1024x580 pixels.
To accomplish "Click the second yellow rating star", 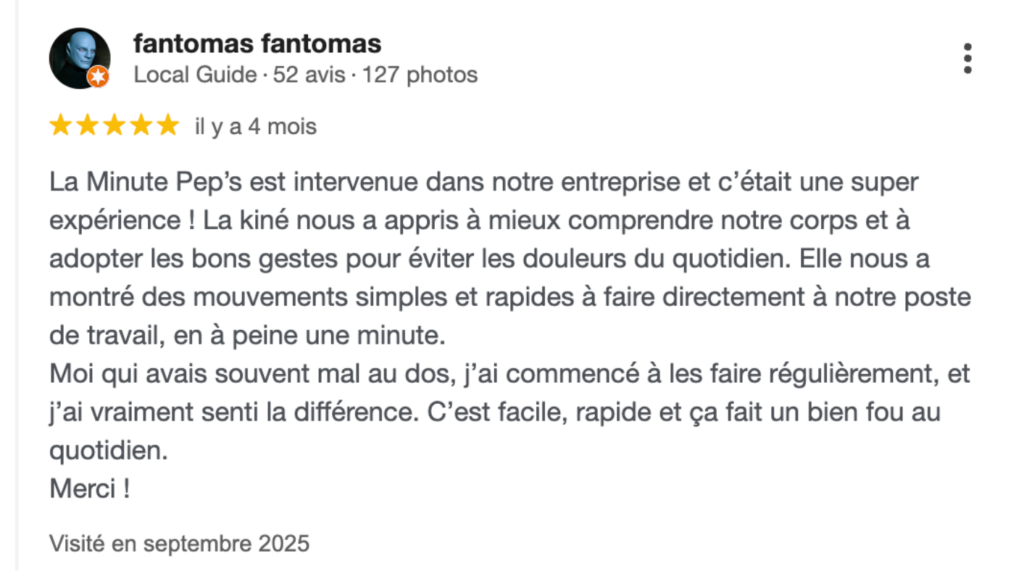I will point(87,126).
